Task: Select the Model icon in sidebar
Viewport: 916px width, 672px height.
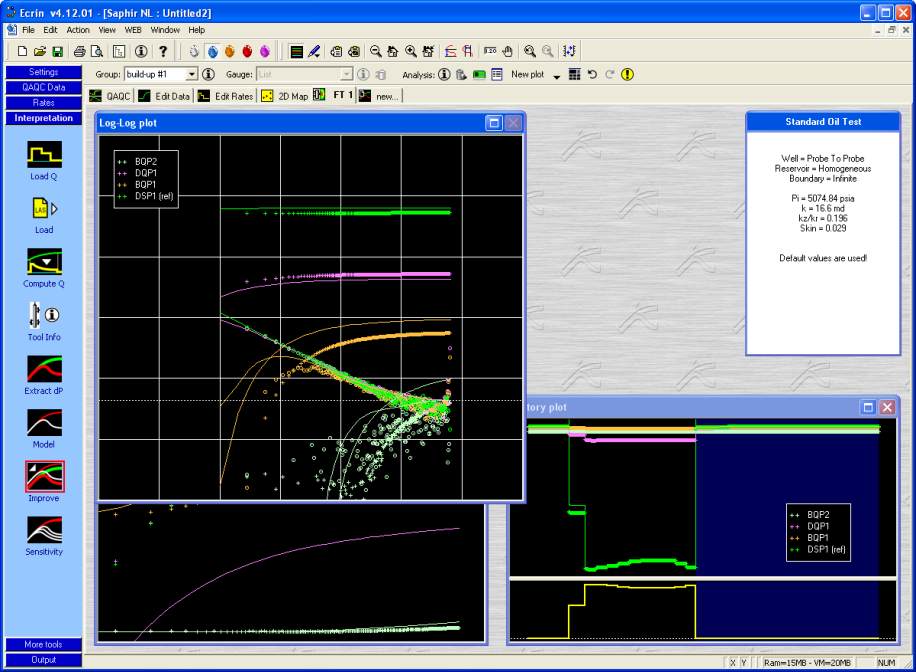Action: pos(44,423)
